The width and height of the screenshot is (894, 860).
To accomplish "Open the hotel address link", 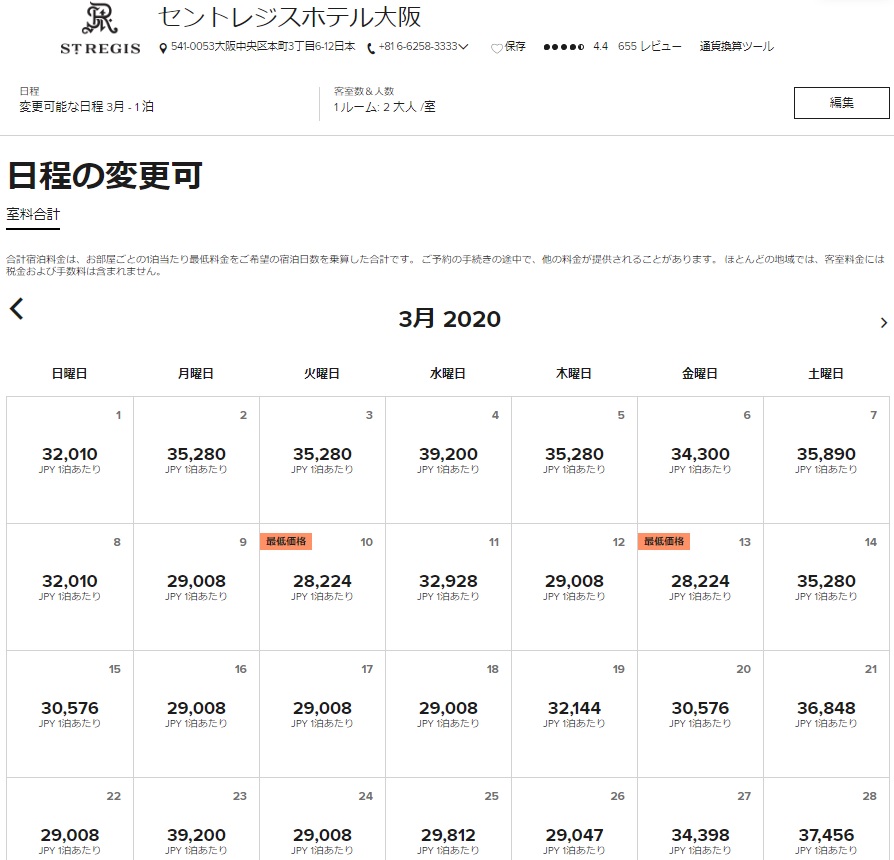I will pyautogui.click(x=263, y=46).
